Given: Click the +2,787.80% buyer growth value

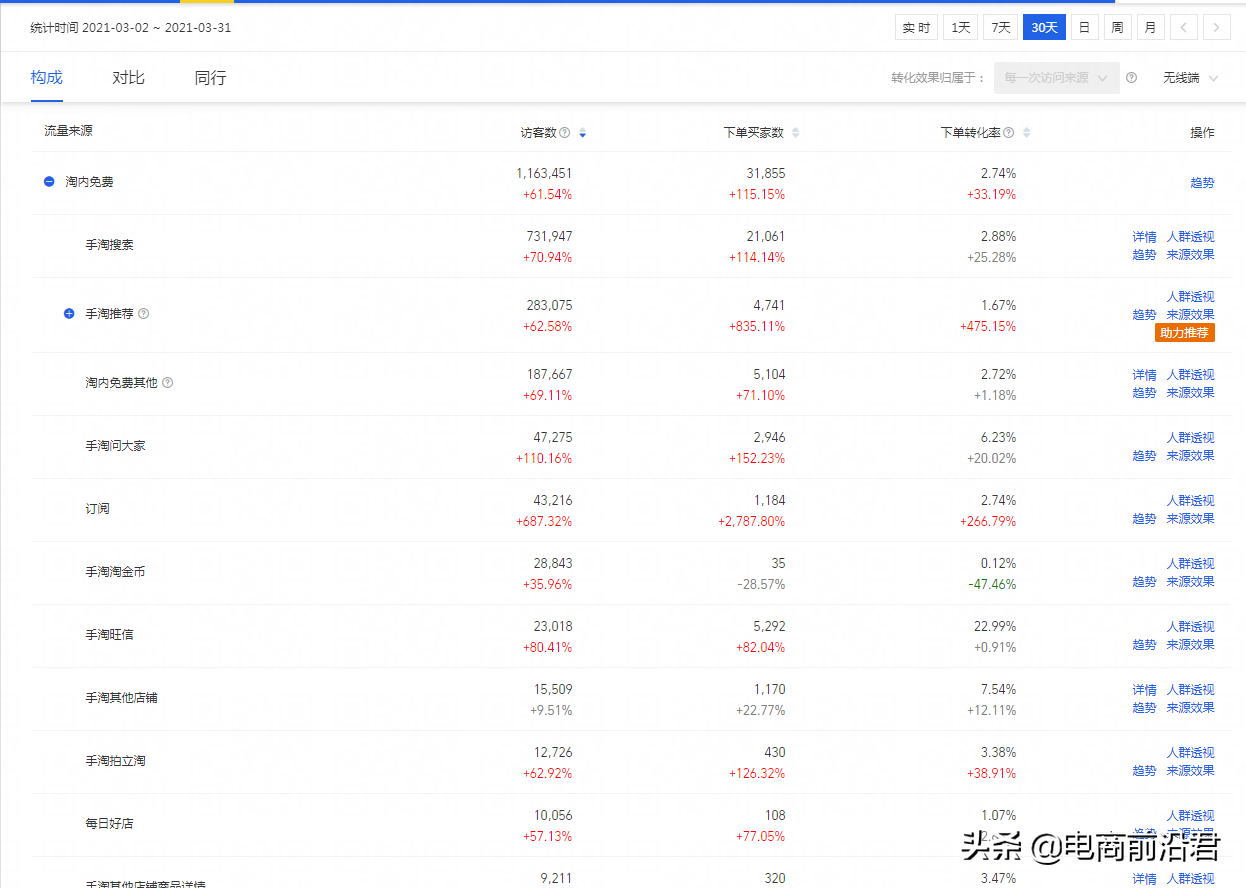Looking at the screenshot, I should pyautogui.click(x=751, y=522).
